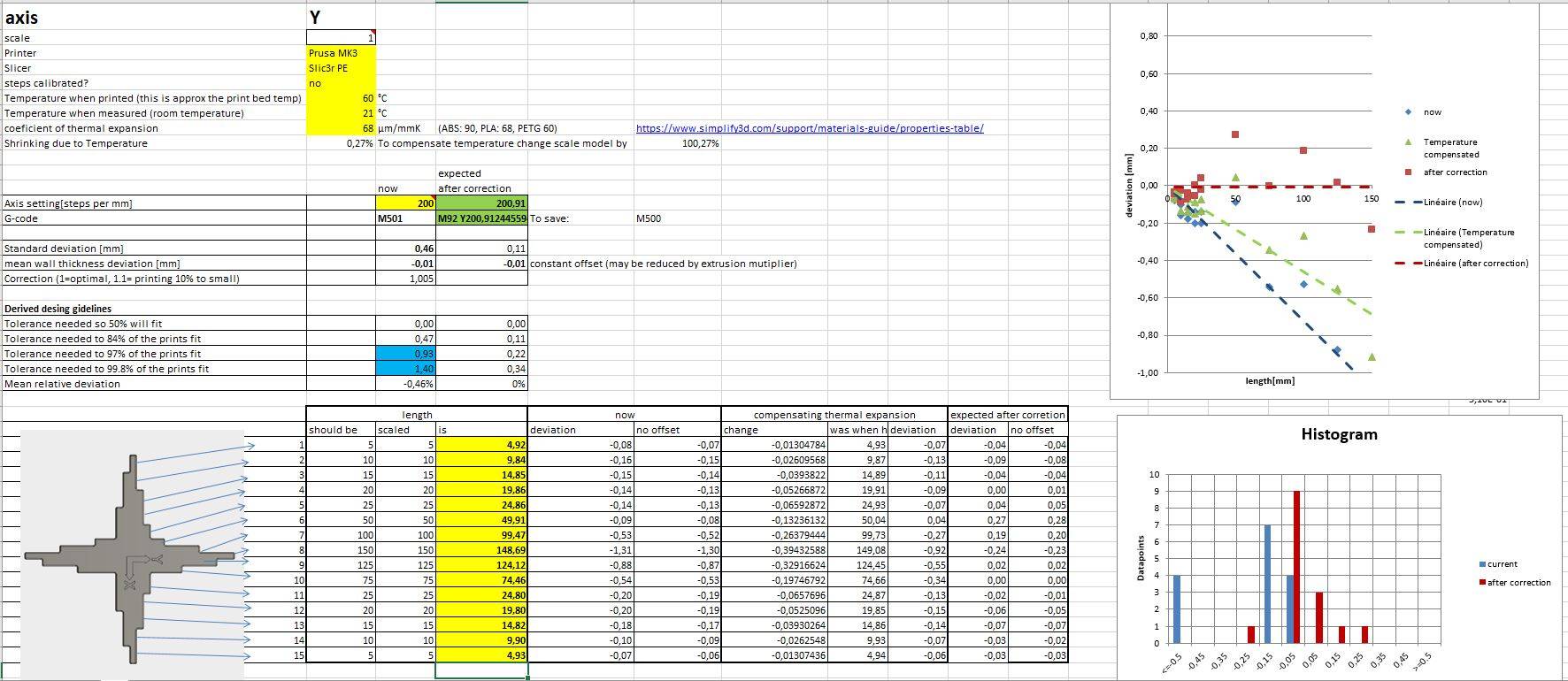
Task: Select the 'M92 Y200,91244559' G-code cell
Action: click(x=481, y=218)
